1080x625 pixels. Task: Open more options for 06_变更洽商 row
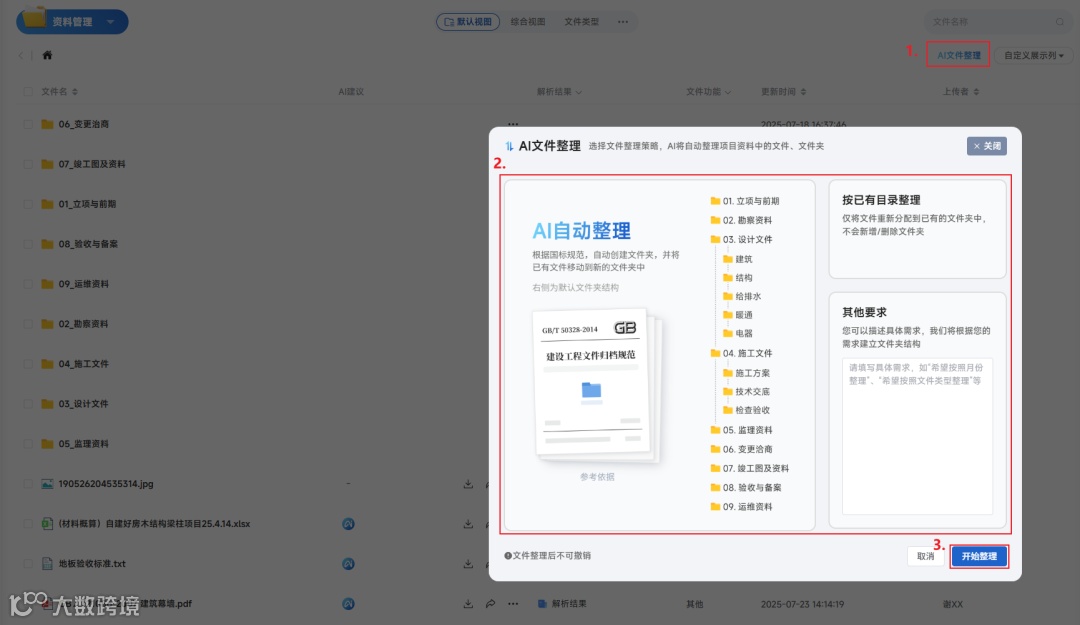(513, 123)
